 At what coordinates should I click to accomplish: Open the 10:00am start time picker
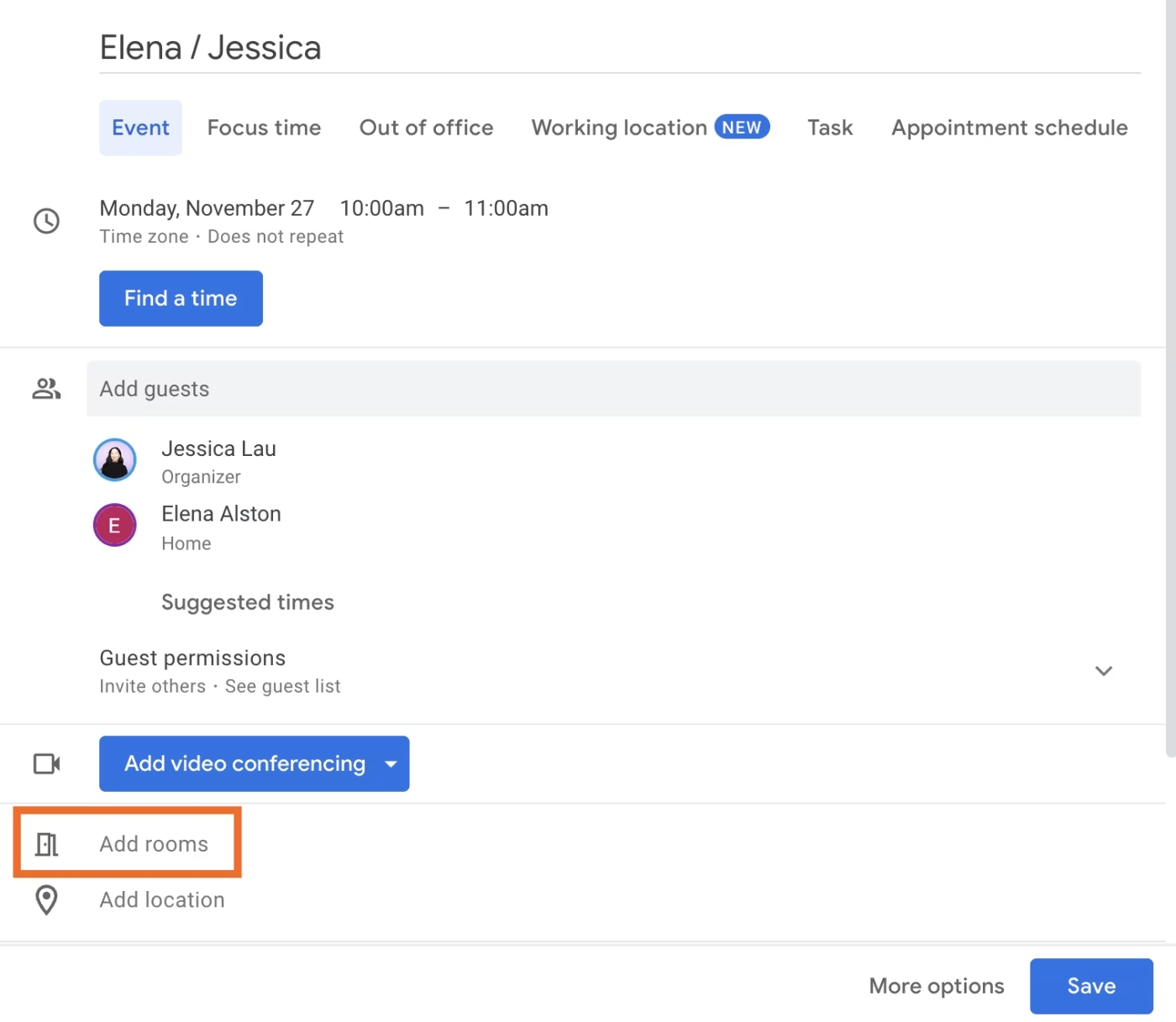[381, 208]
